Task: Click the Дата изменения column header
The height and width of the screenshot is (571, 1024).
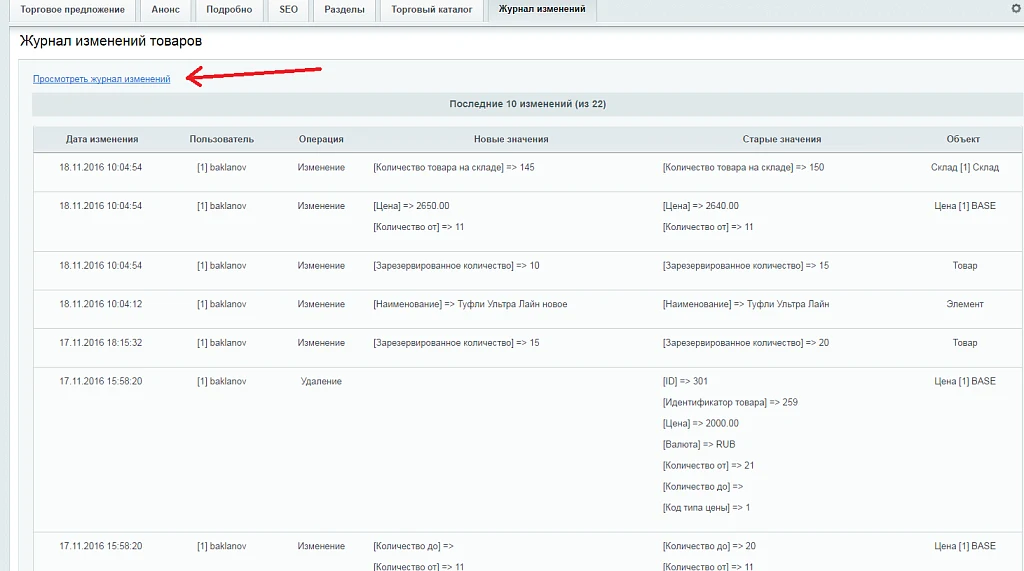Action: 102,139
